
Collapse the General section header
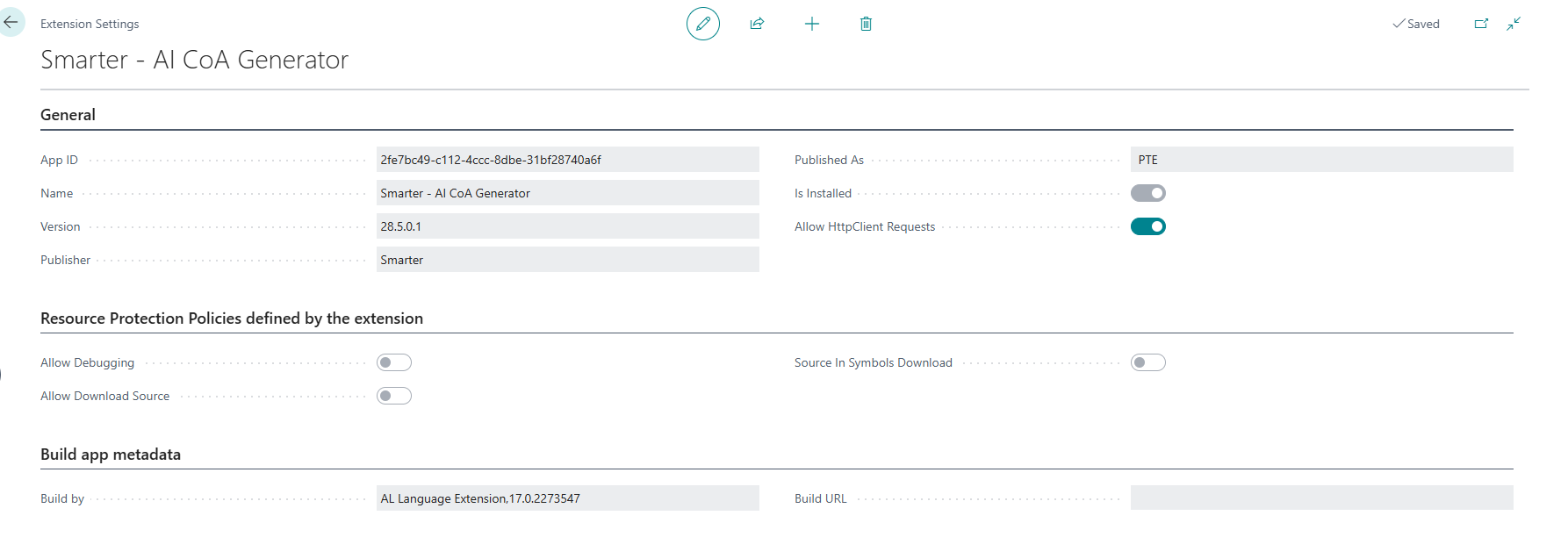pos(68,115)
